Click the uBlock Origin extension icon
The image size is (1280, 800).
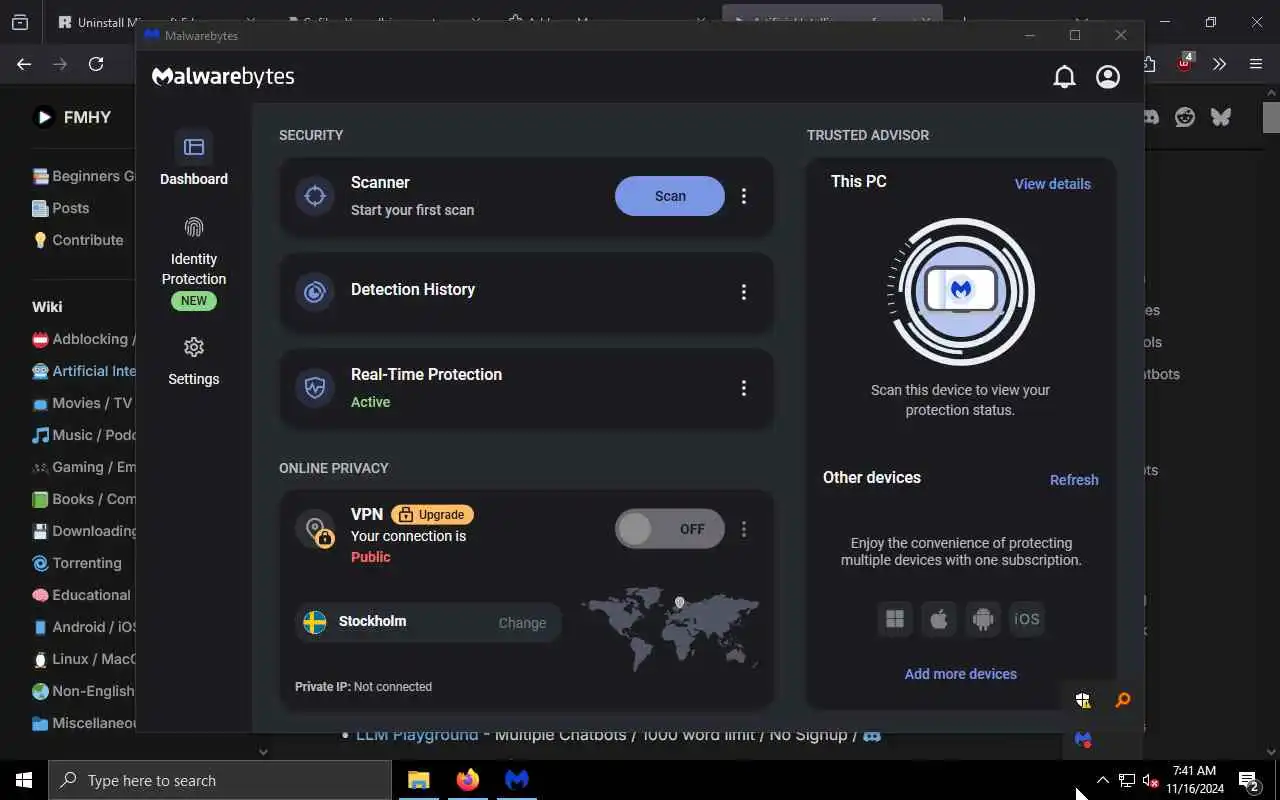click(x=1185, y=63)
